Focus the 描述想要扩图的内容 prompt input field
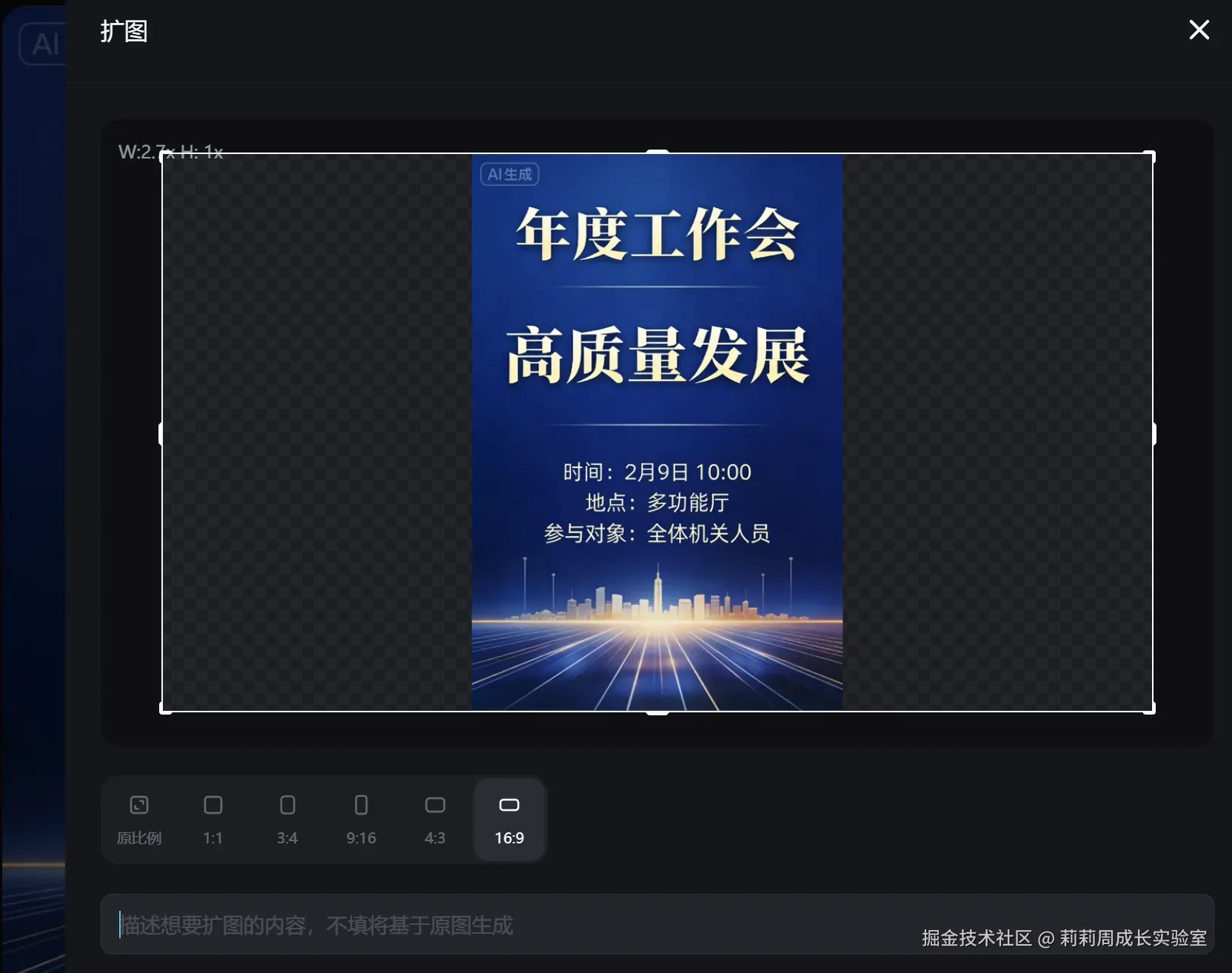 (x=657, y=924)
